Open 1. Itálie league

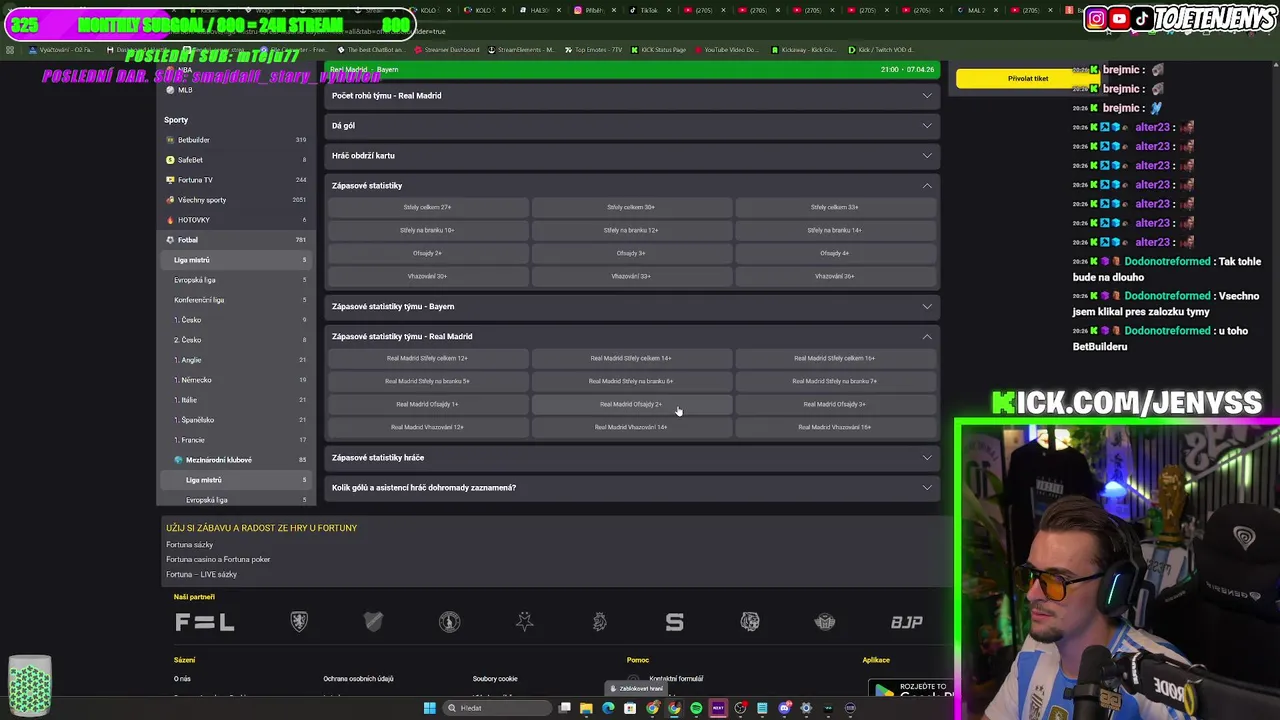point(237,400)
